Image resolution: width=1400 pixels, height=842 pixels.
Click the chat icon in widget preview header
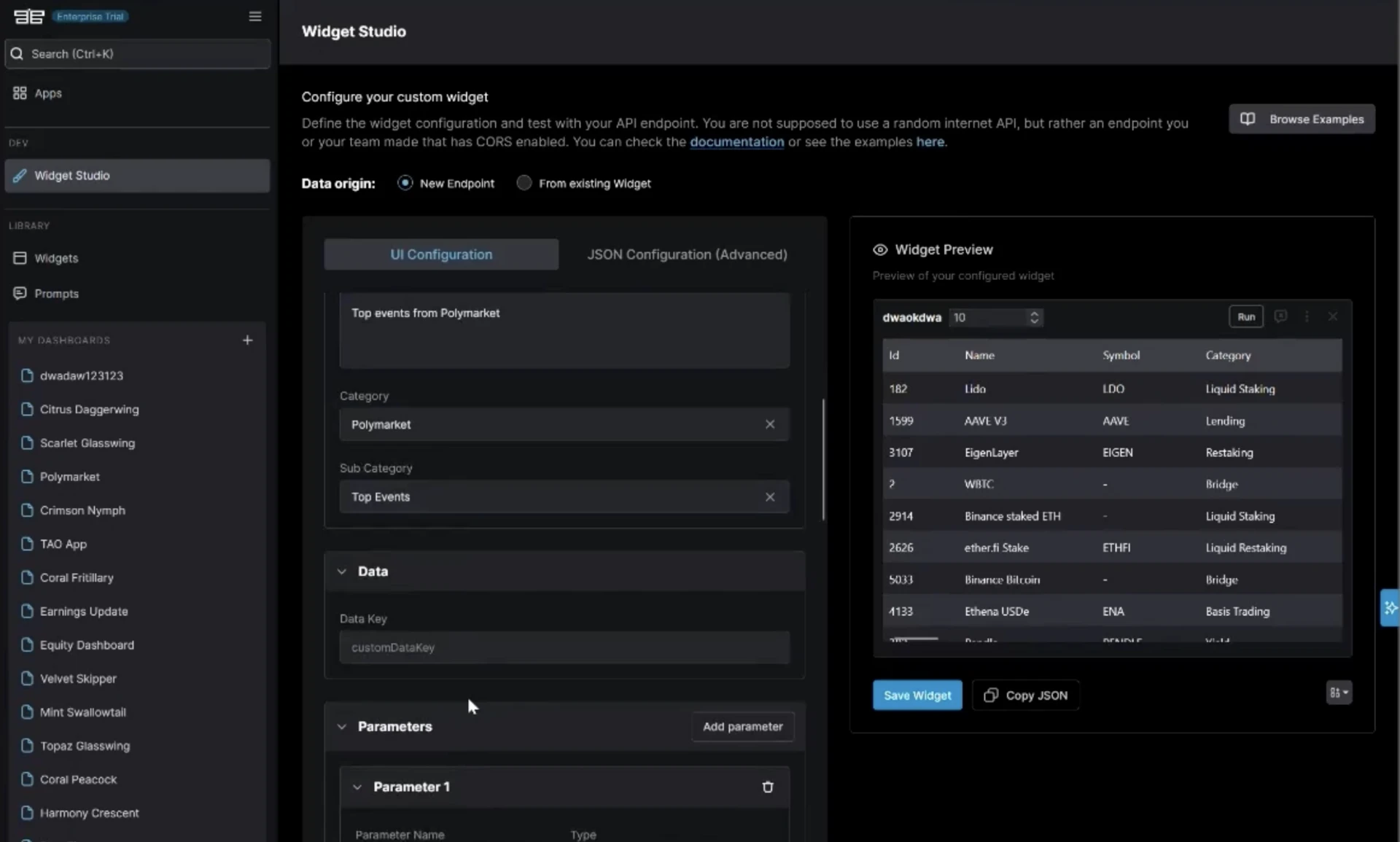tap(1280, 316)
